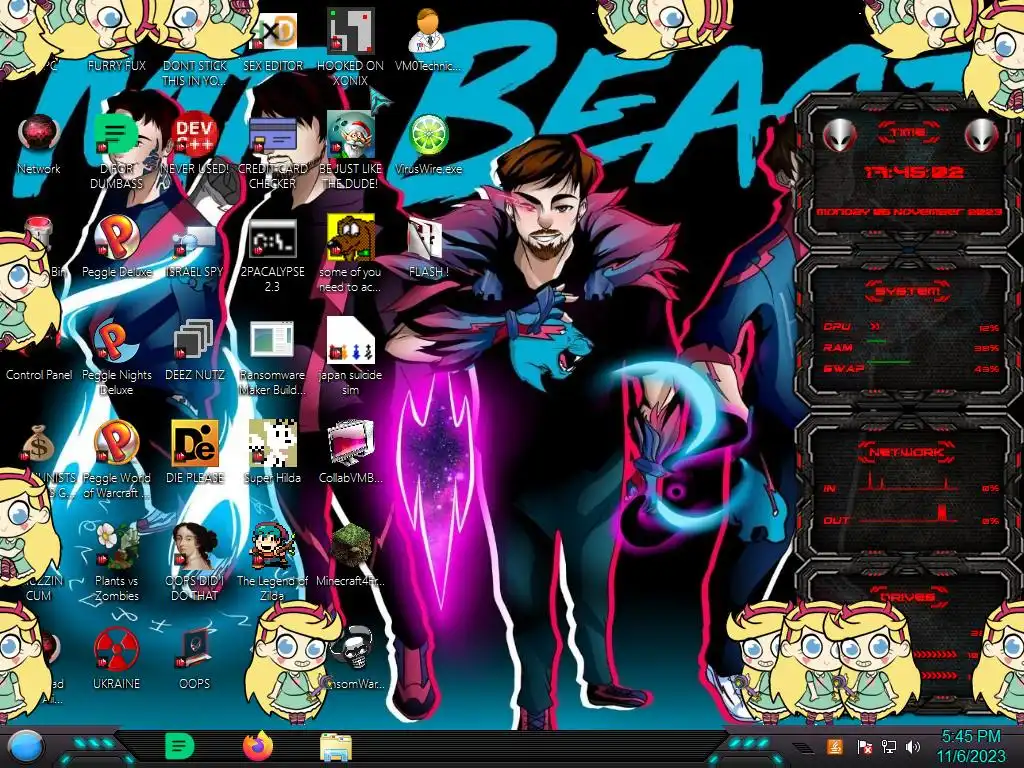
Task: Open the DONT STICK THIS IN YO... shortcut
Action: click(x=194, y=72)
